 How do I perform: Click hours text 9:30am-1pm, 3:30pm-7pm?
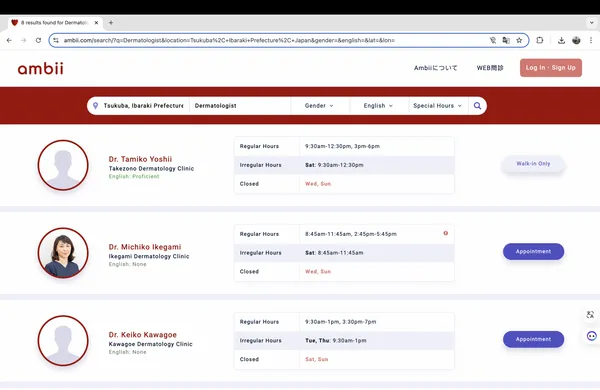[x=341, y=322]
